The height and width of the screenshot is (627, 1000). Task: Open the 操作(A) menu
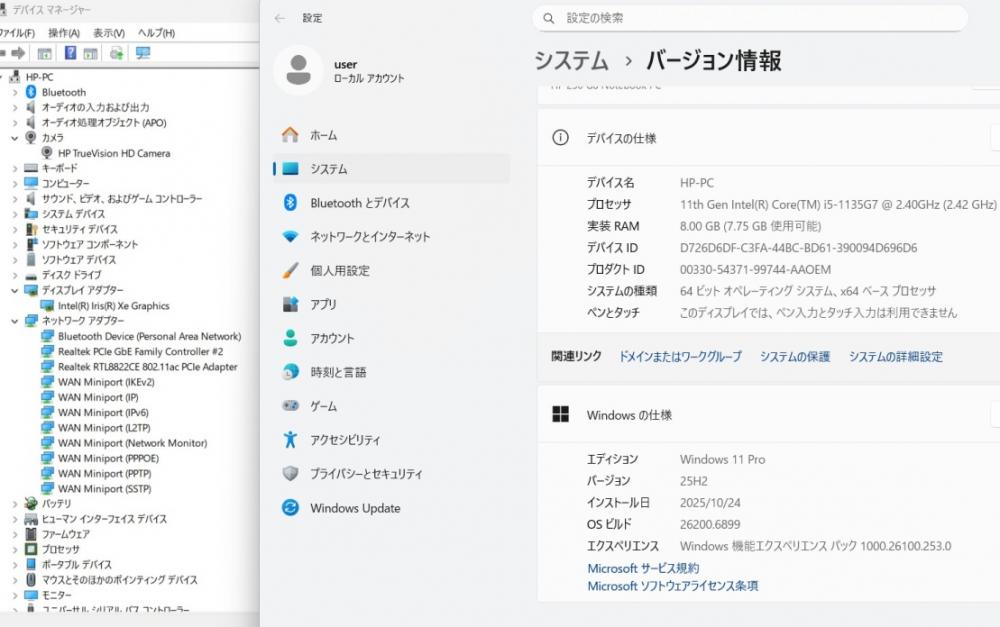pyautogui.click(x=64, y=33)
